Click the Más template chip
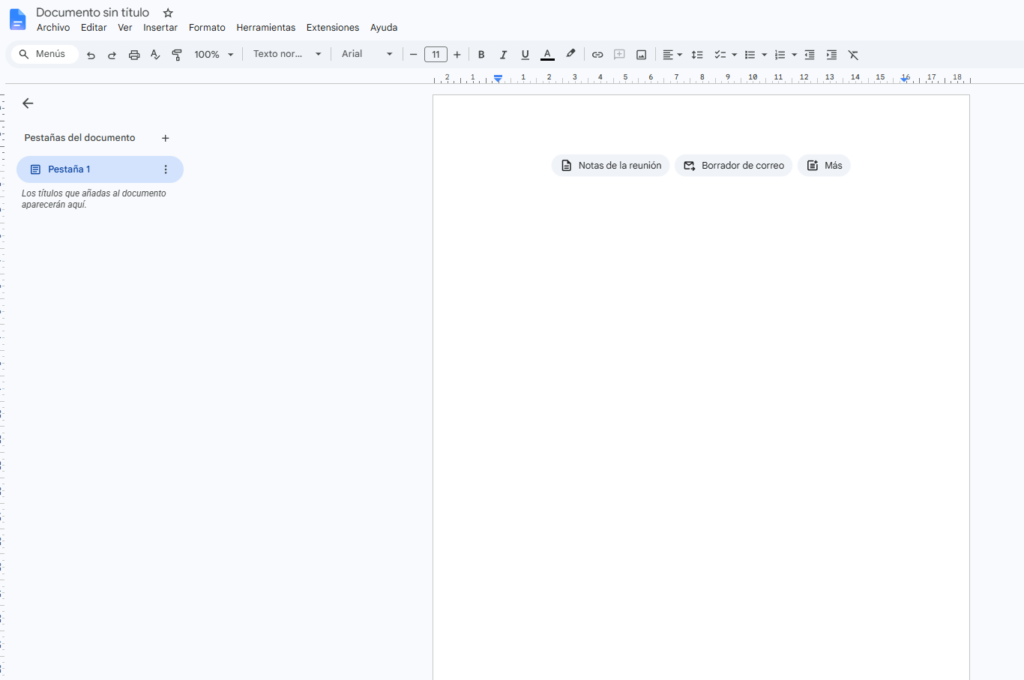Image resolution: width=1024 pixels, height=680 pixels. 824,165
